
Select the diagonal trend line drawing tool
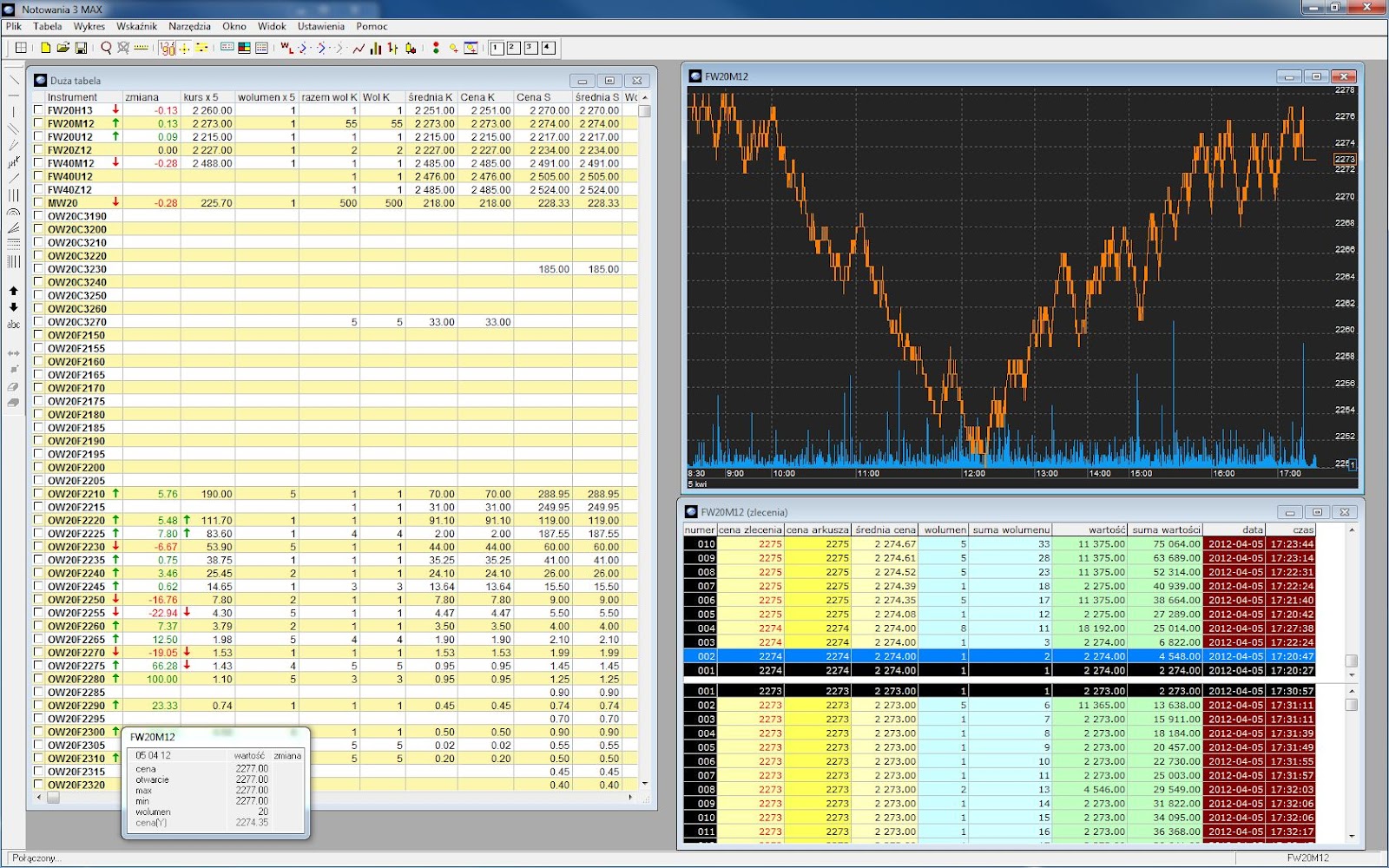click(x=14, y=79)
